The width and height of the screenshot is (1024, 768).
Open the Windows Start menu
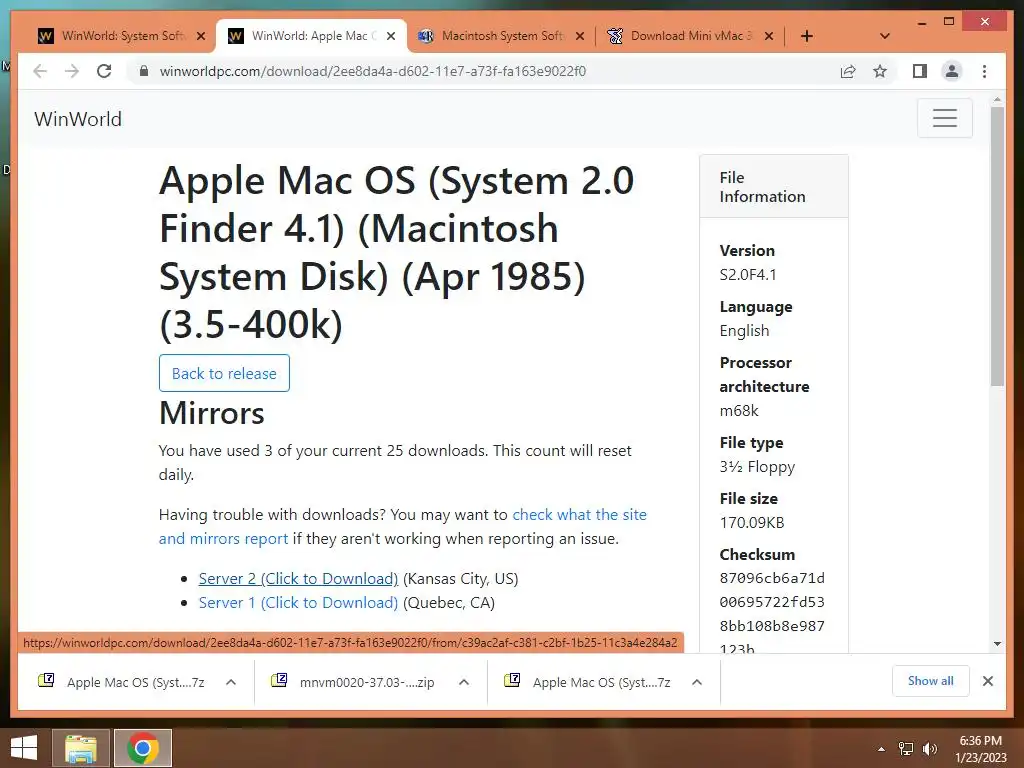(24, 748)
